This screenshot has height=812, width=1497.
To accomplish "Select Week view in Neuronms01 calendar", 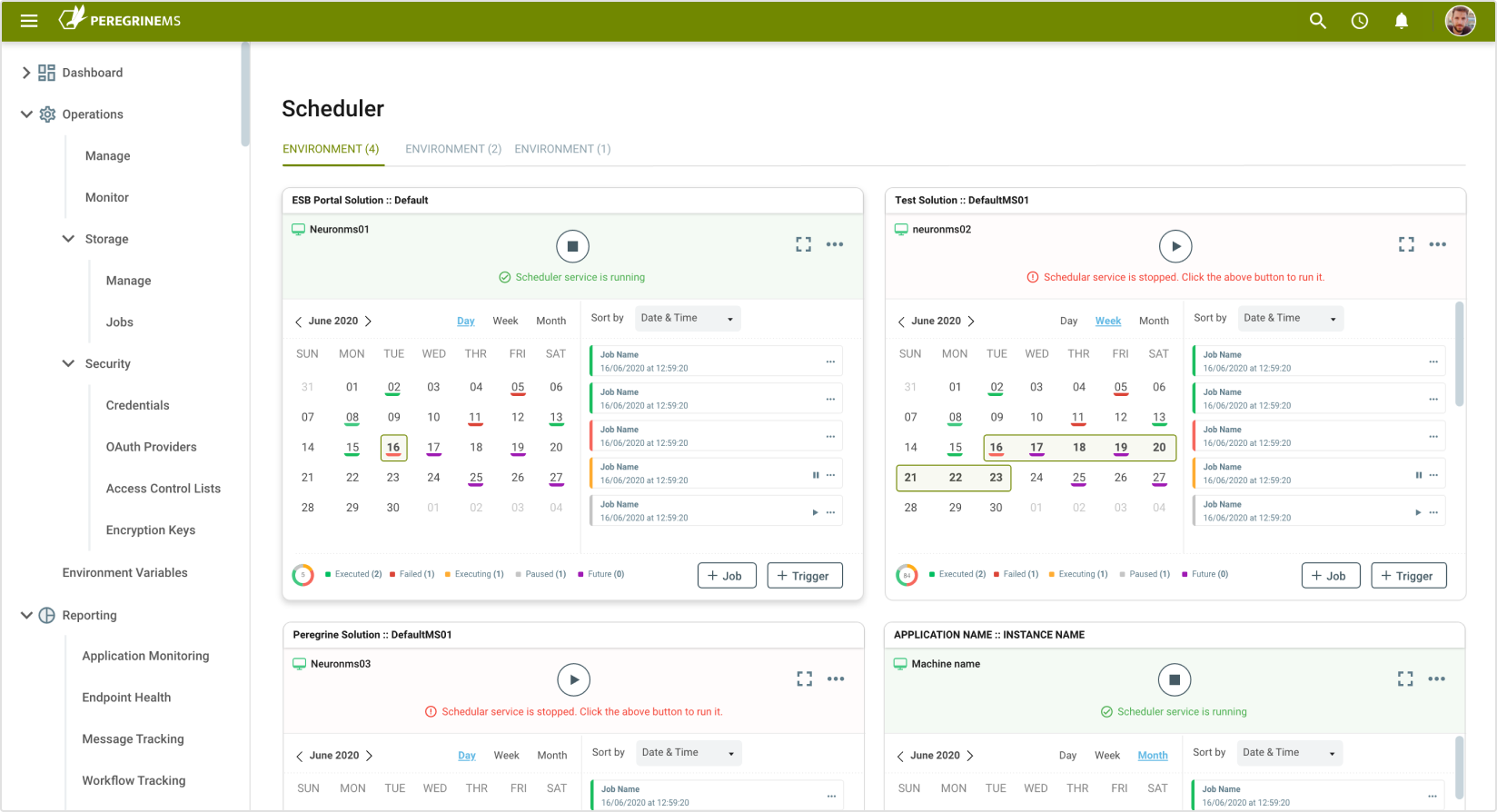I will [505, 322].
